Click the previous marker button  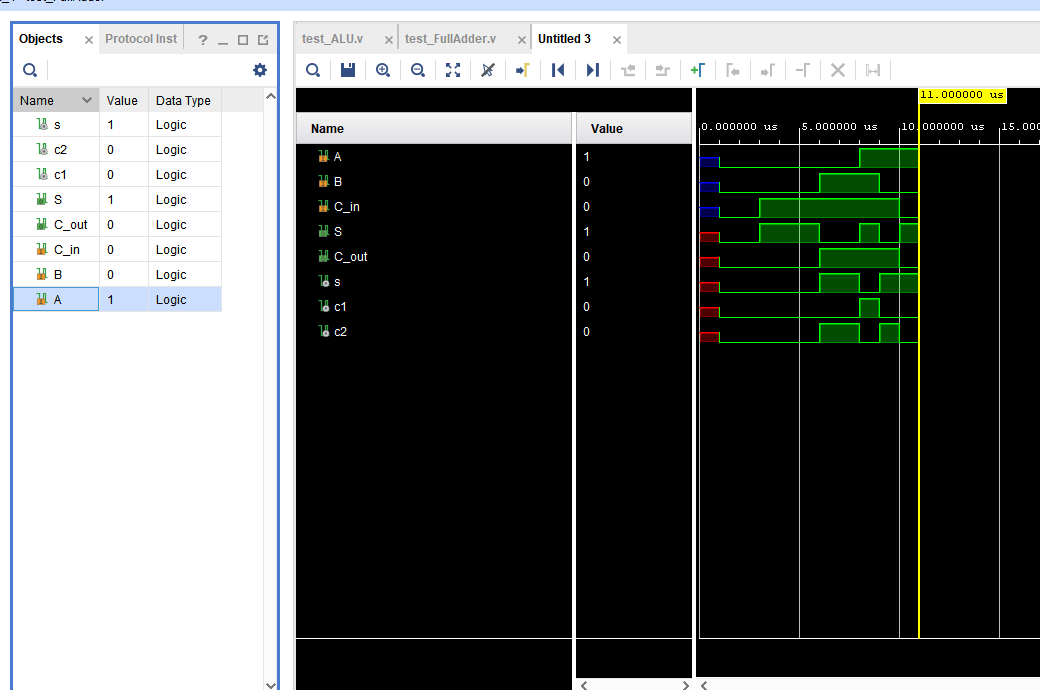tap(733, 70)
